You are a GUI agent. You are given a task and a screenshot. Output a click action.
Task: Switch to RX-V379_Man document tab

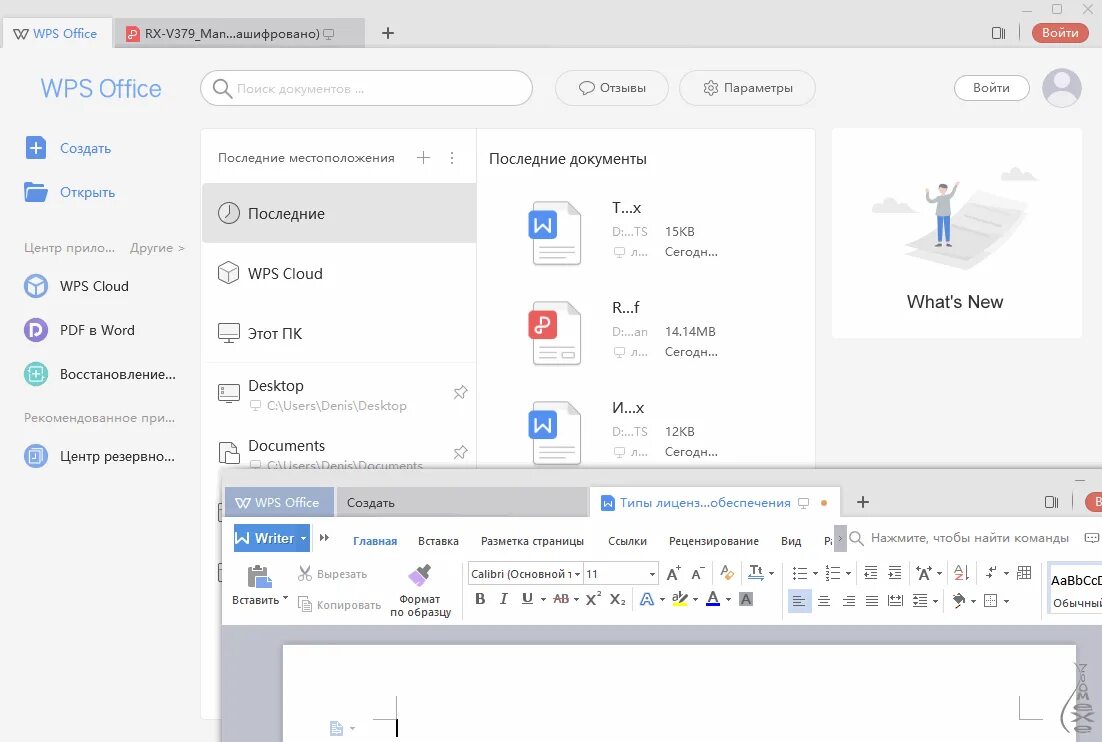pos(239,33)
